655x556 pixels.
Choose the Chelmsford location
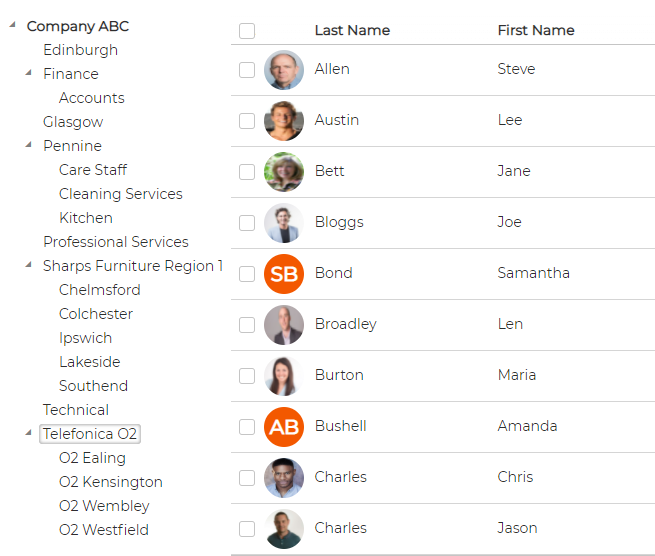99,290
